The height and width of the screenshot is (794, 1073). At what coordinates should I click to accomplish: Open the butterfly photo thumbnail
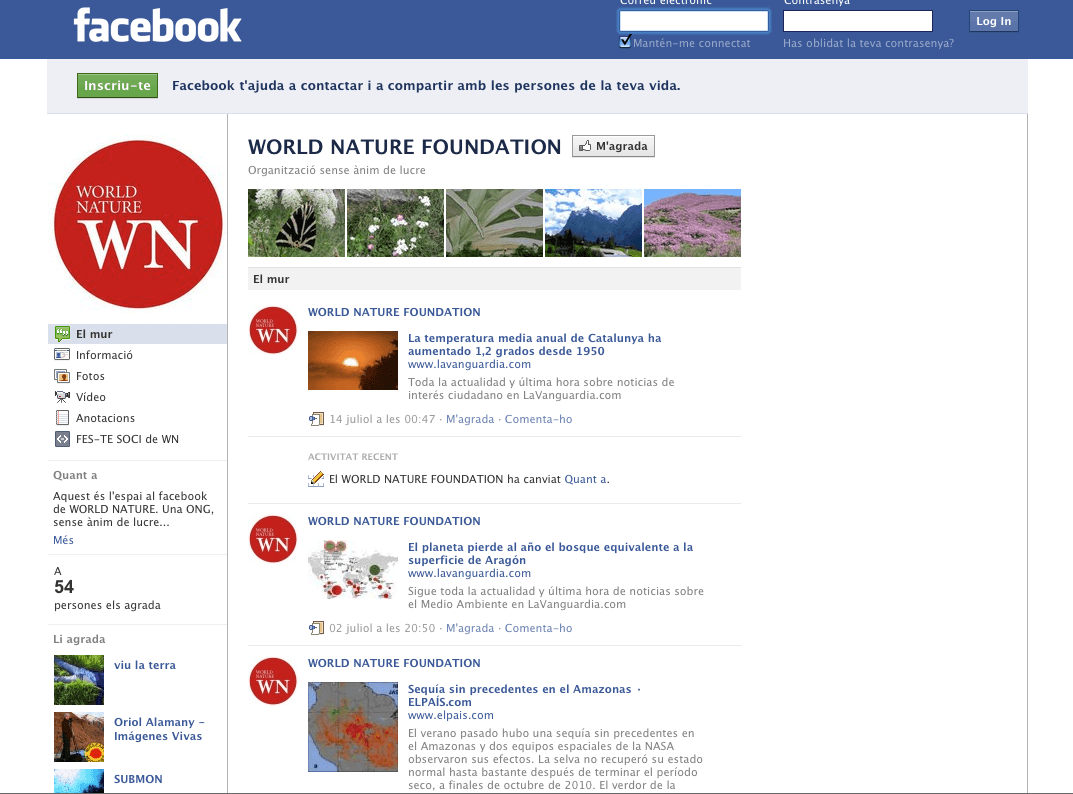tap(296, 223)
